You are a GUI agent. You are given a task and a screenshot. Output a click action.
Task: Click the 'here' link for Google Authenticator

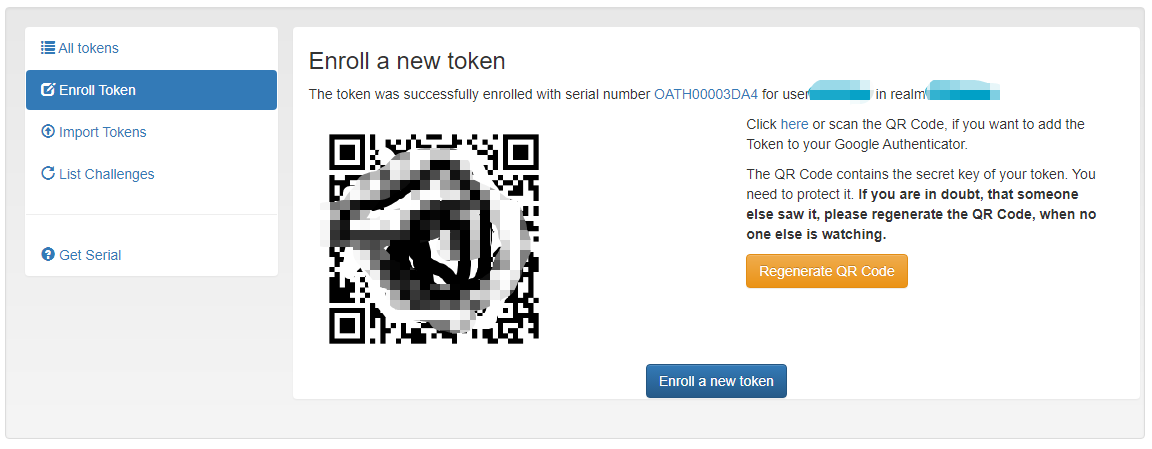794,124
